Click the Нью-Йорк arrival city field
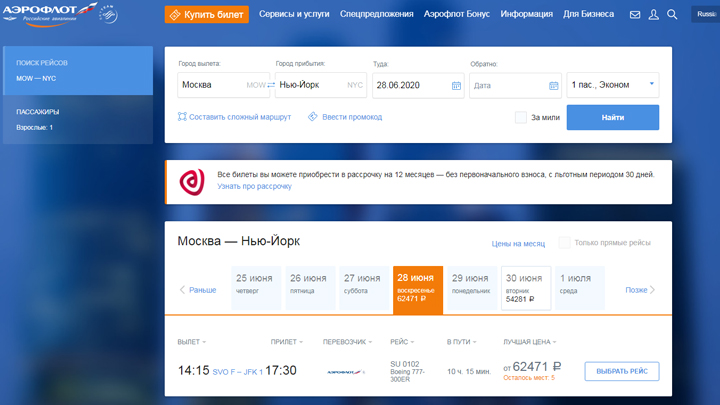This screenshot has width=720, height=405. point(321,85)
